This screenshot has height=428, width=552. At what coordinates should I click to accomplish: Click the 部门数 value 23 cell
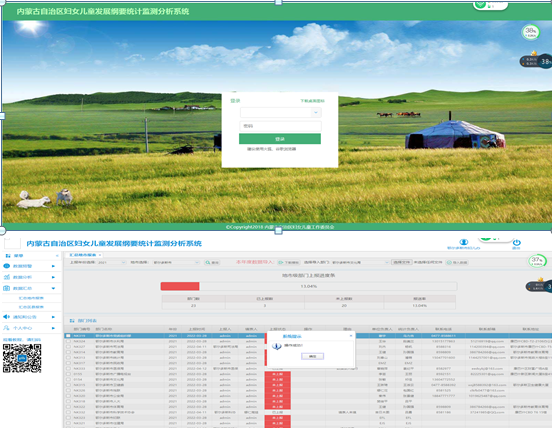pos(193,306)
